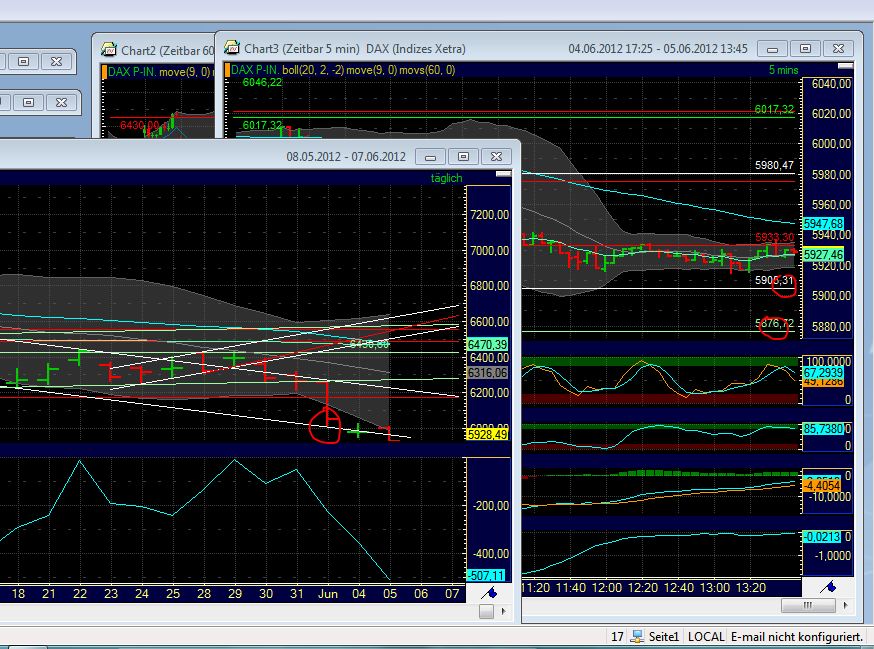Close the Chart3 window
The image size is (874, 649).
(x=838, y=49)
